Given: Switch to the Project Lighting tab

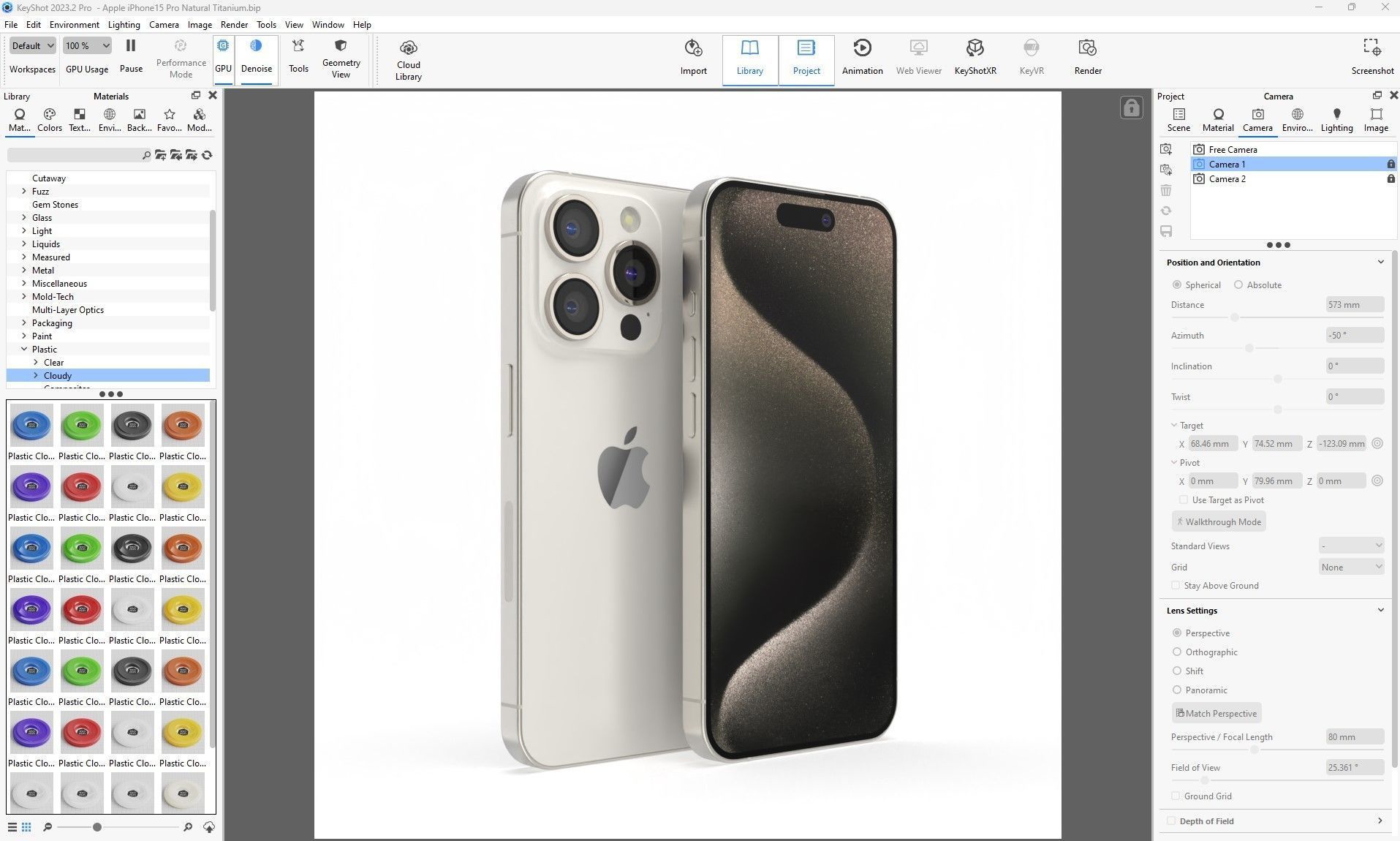Looking at the screenshot, I should (1336, 120).
